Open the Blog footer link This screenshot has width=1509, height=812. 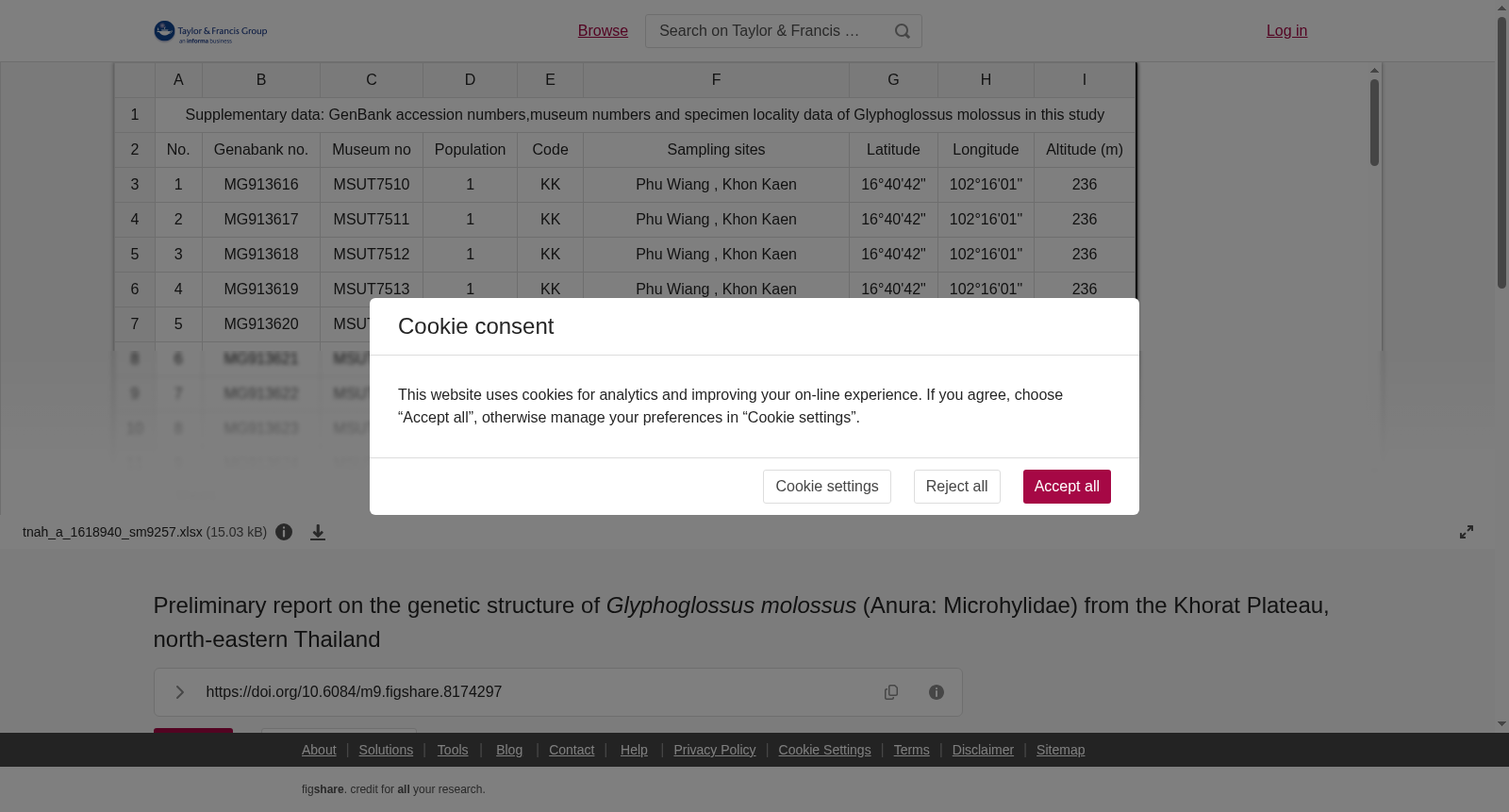tap(509, 750)
